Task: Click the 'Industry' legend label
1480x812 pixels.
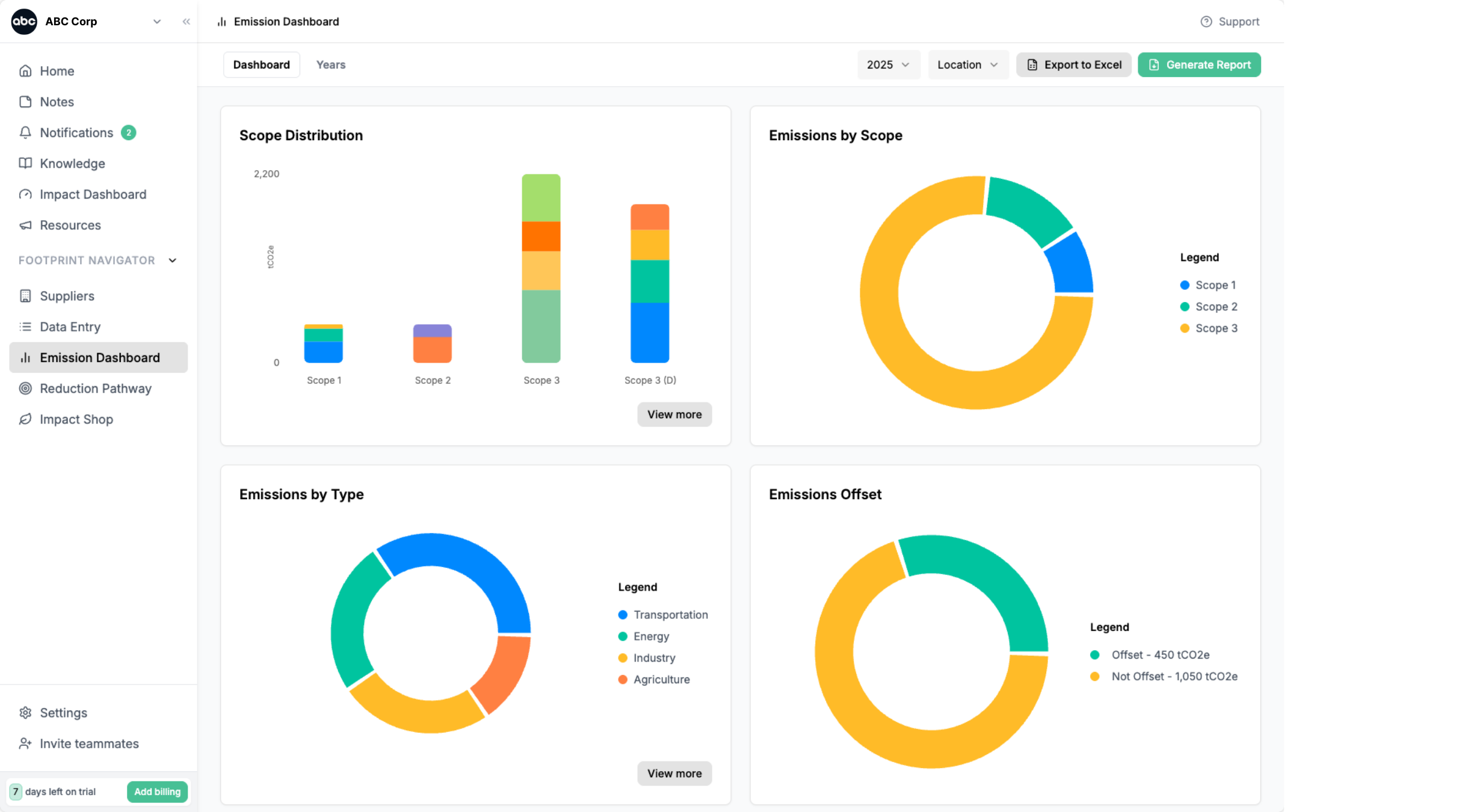Action: pos(654,658)
